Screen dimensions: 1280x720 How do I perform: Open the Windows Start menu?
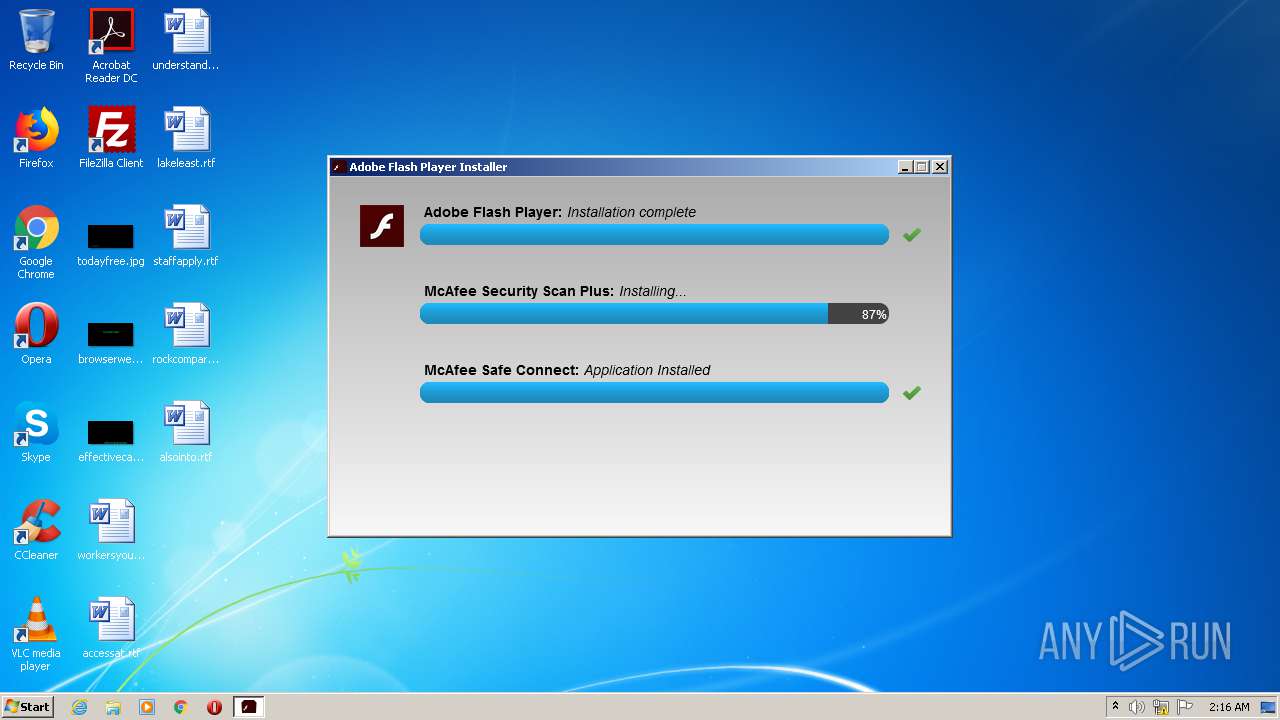coord(27,707)
